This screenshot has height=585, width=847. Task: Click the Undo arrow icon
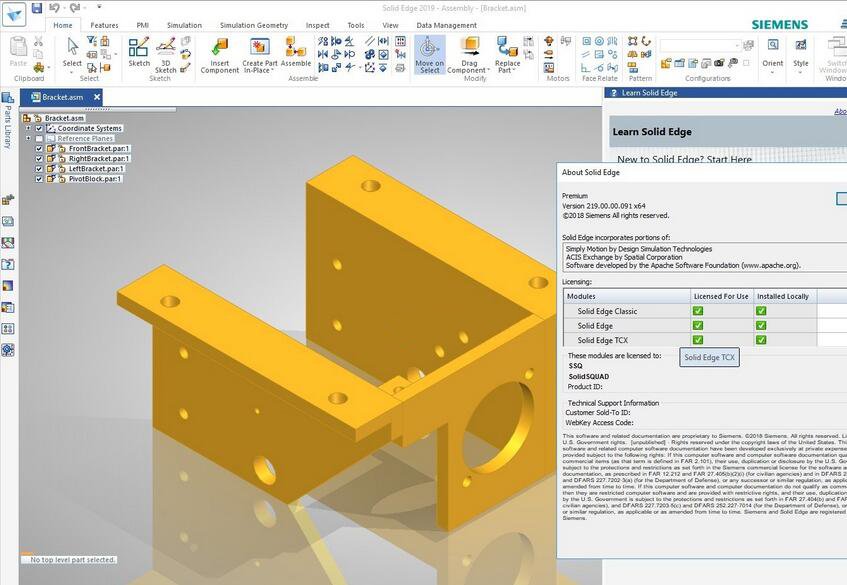[x=53, y=8]
